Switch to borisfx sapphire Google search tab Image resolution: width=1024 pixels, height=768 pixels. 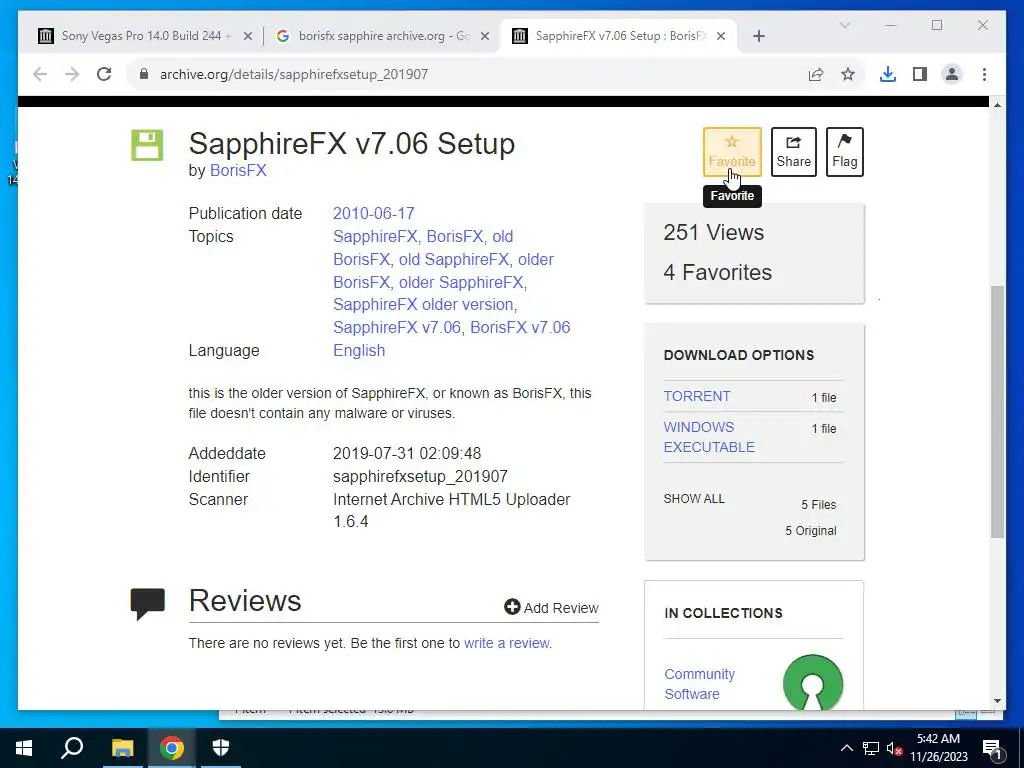tap(383, 36)
